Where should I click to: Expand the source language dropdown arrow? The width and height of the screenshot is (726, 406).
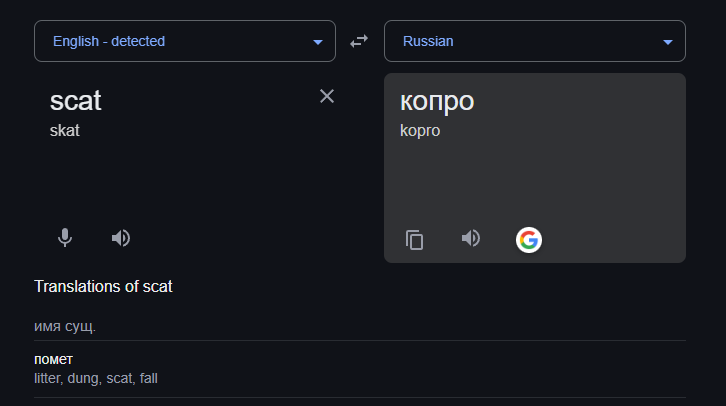click(x=318, y=42)
